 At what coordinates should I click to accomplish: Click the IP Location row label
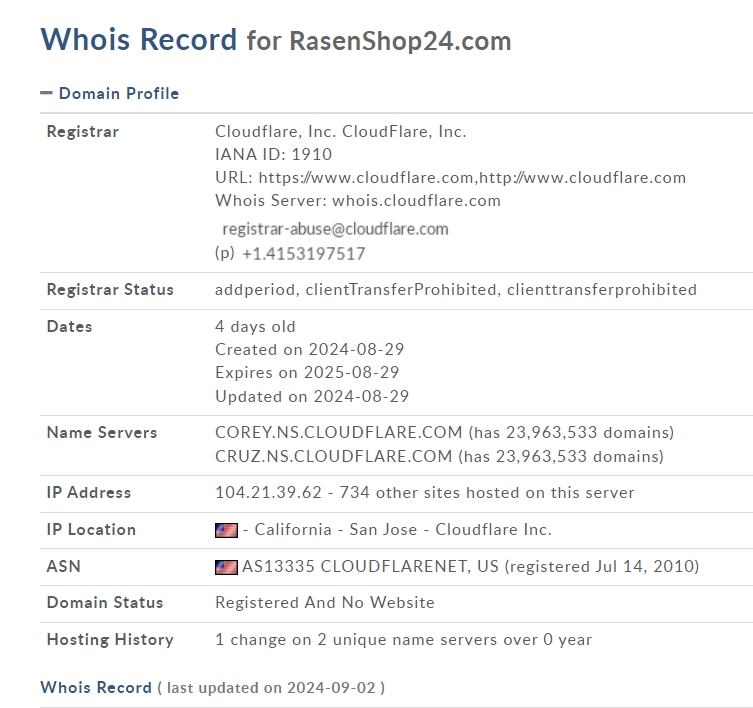pos(91,529)
